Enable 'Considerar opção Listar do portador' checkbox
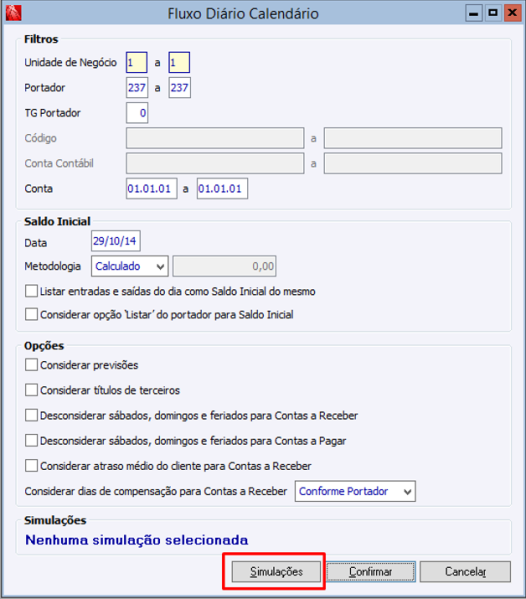This screenshot has height=599, width=526. (31, 314)
